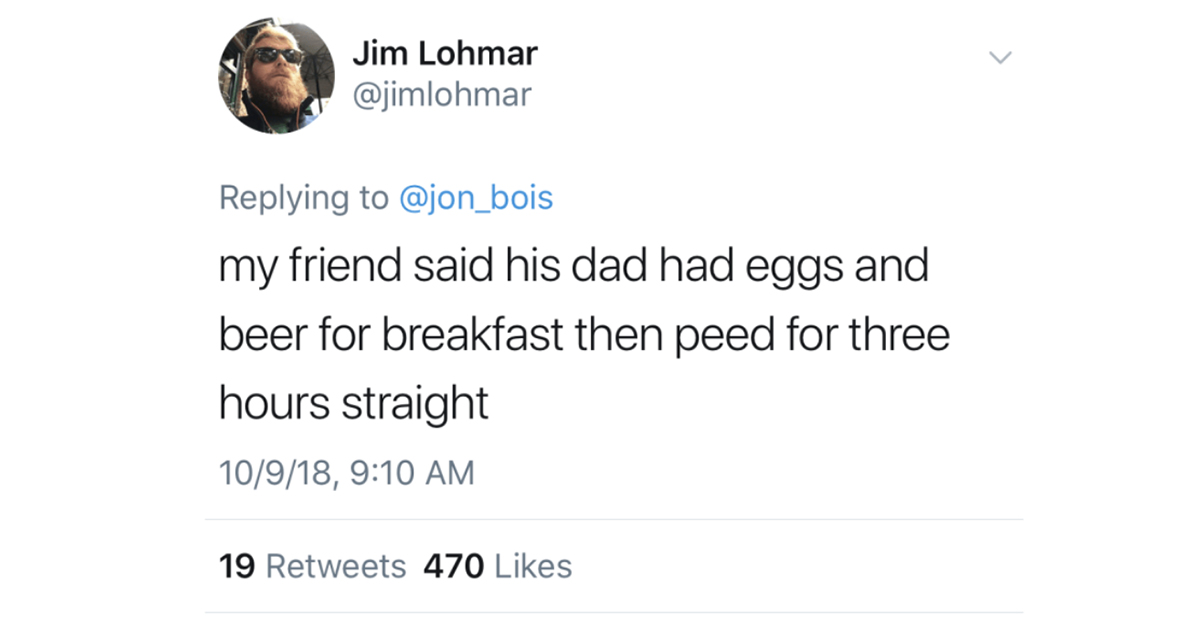Screen dimensions: 1200x628
Task: Click Jim Lohmar's profile avatar photo
Action: click(275, 77)
